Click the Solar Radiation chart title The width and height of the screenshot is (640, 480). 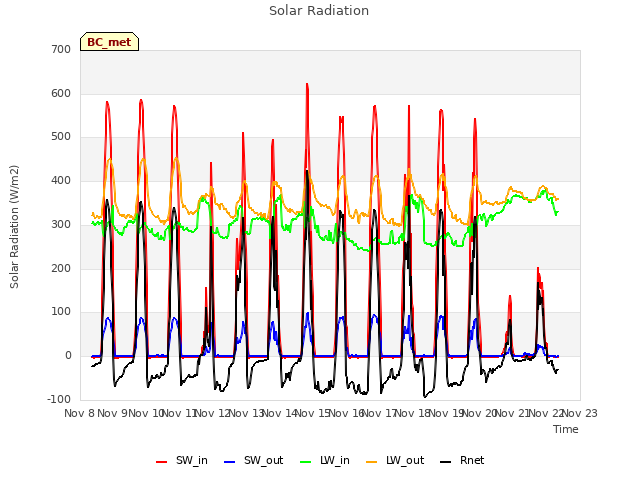[319, 11]
